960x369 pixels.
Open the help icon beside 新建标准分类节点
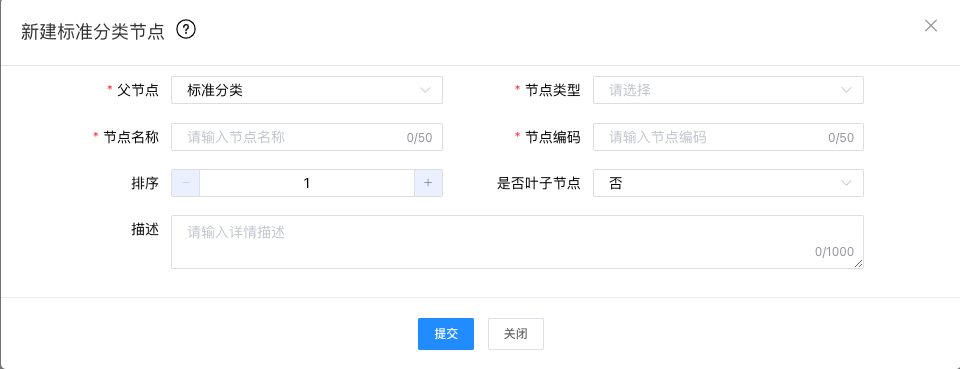pyautogui.click(x=186, y=29)
